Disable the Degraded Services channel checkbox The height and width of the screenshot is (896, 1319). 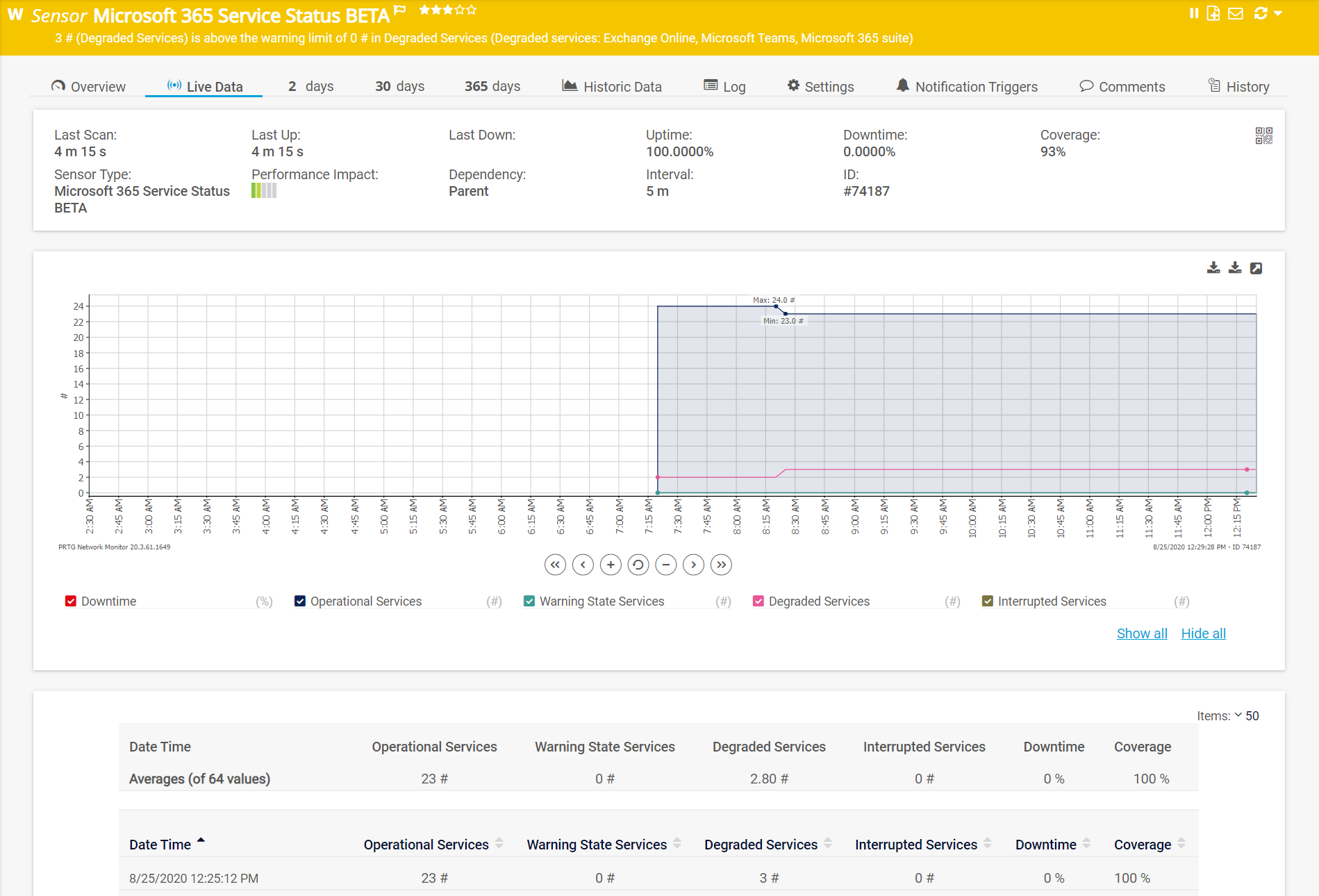coord(758,602)
